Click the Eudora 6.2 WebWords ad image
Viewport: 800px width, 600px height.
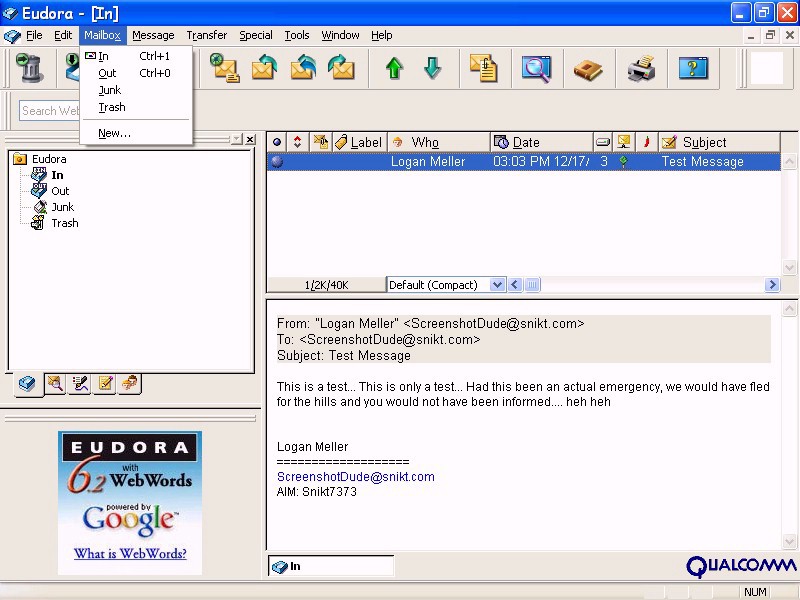pos(130,503)
